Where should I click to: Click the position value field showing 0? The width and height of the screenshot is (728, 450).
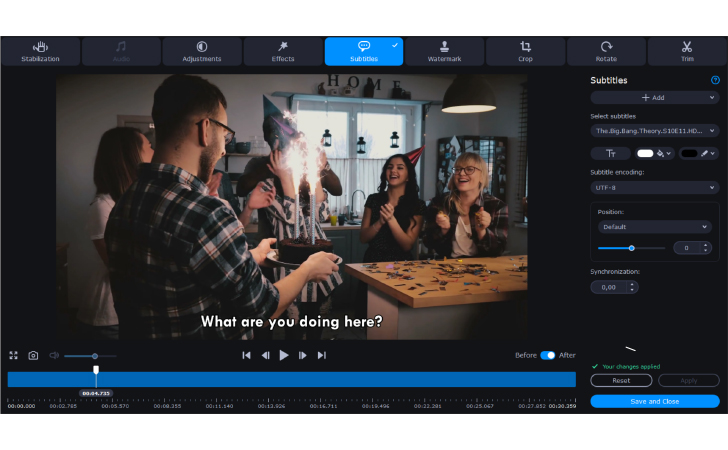[687, 248]
